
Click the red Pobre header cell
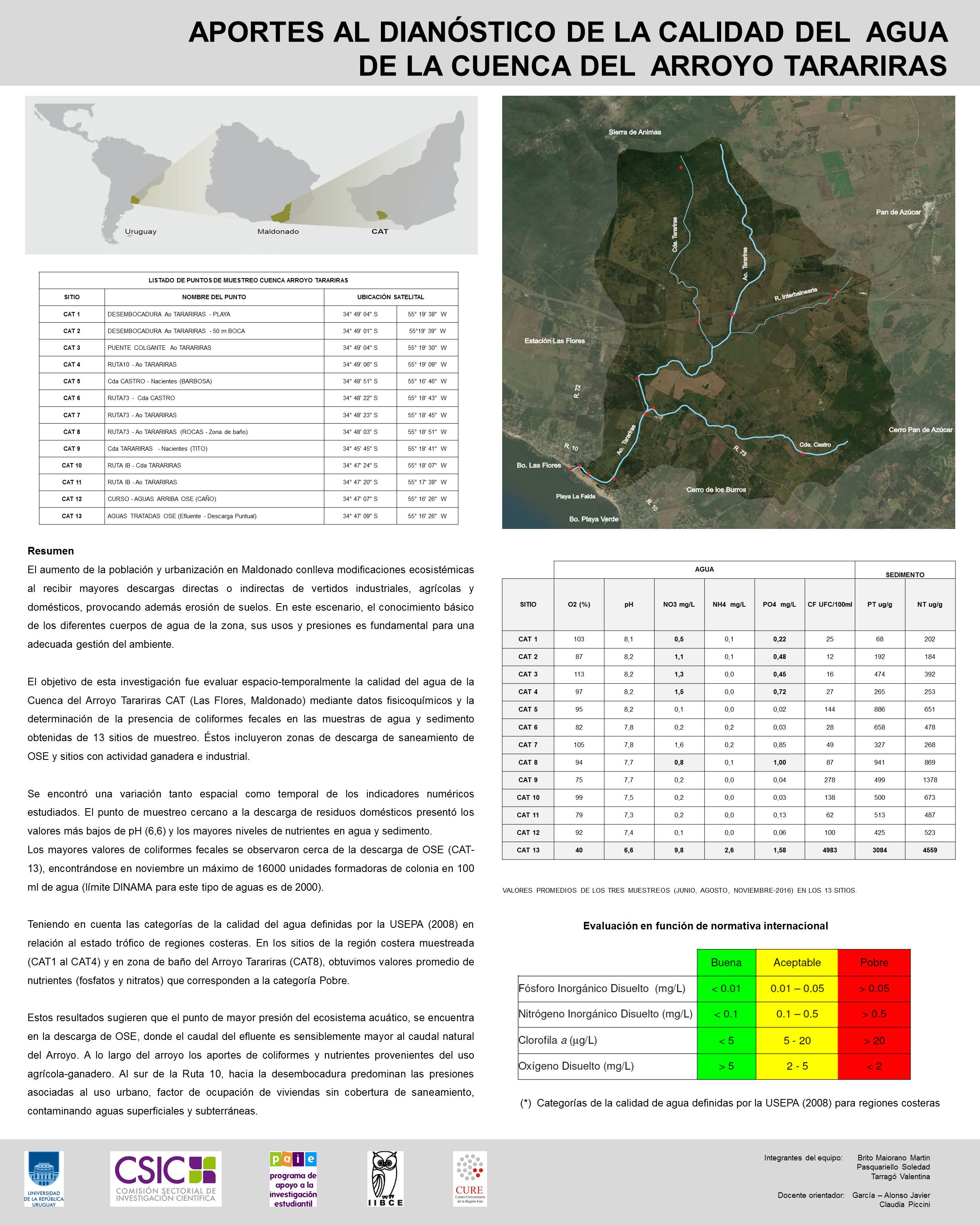[x=874, y=963]
